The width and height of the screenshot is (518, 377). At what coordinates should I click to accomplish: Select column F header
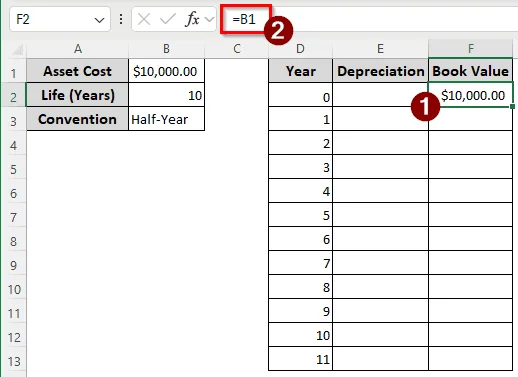point(471,49)
